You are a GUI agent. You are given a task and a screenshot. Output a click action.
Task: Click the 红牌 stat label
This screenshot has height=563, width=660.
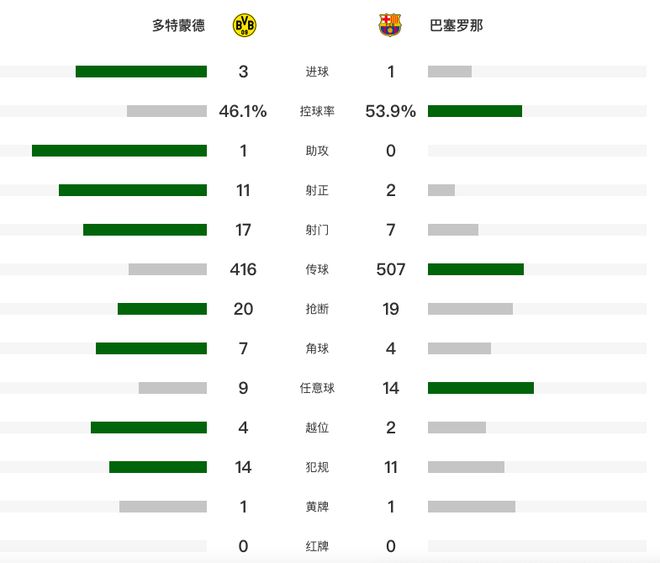click(317, 547)
